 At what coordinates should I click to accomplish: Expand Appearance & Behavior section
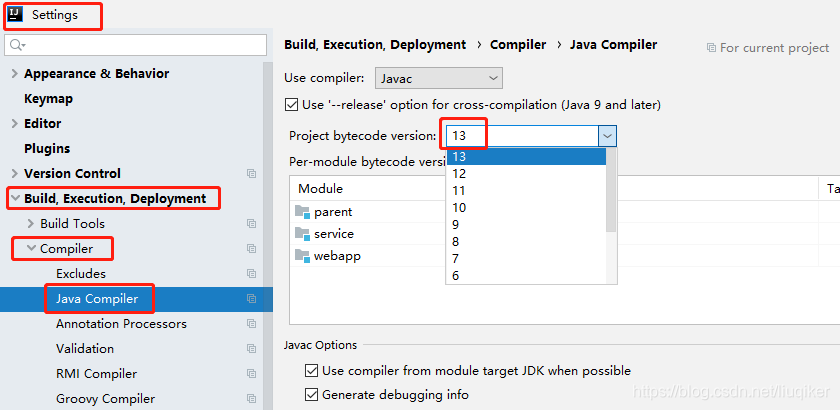14,74
